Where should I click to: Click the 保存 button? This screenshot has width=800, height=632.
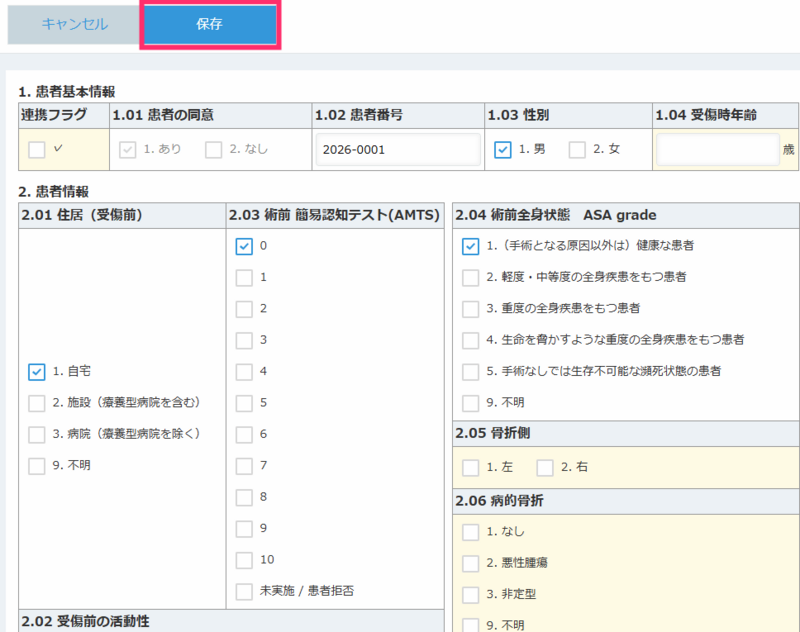pos(210,24)
